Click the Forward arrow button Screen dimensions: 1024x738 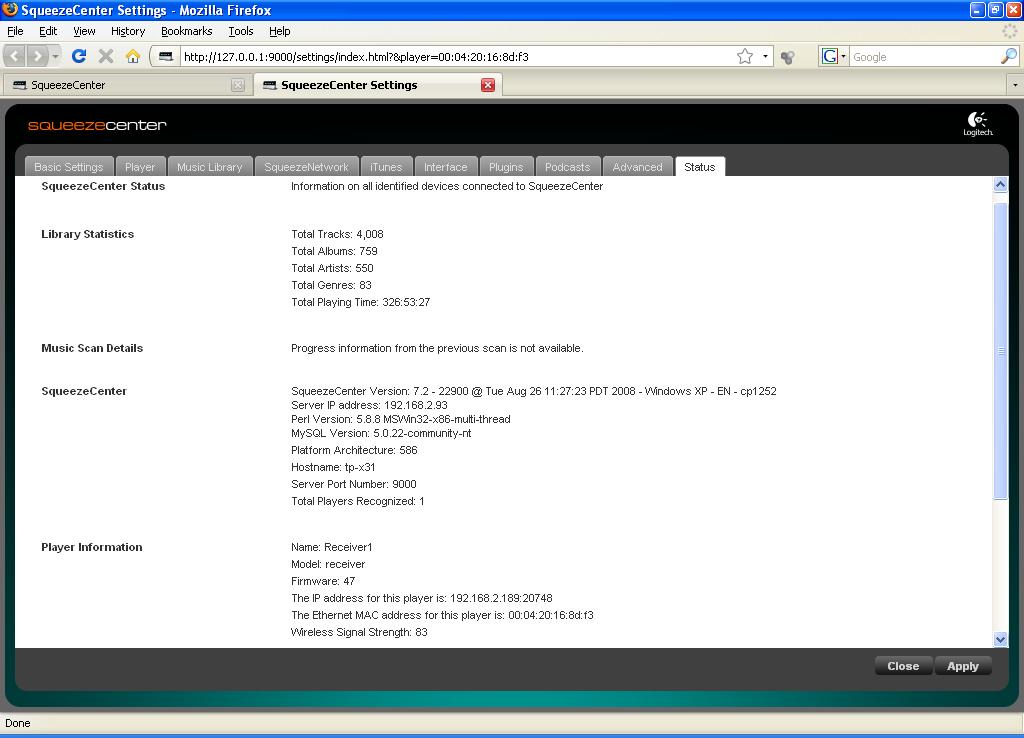(x=38, y=57)
